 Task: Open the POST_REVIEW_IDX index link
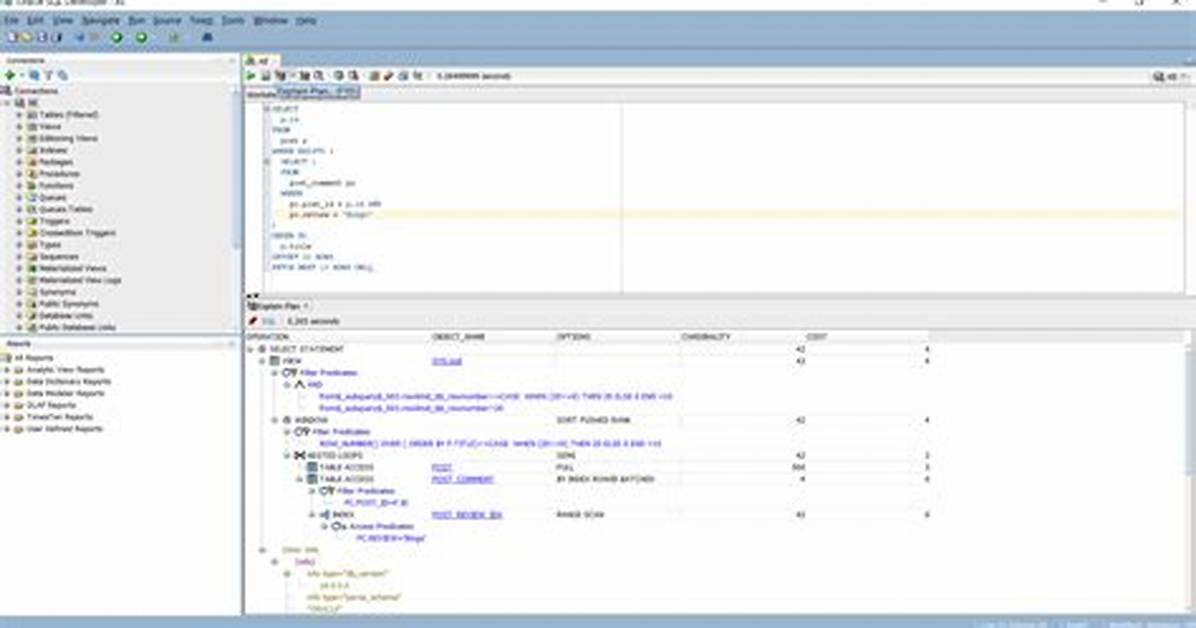point(467,515)
